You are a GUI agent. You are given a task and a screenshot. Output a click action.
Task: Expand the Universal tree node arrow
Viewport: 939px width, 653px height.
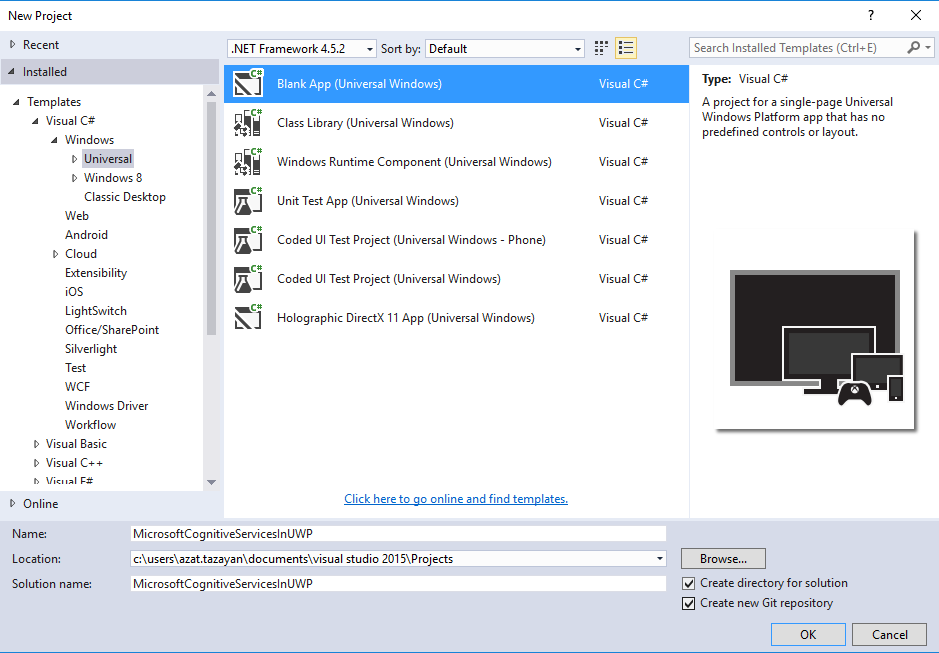[x=74, y=159]
